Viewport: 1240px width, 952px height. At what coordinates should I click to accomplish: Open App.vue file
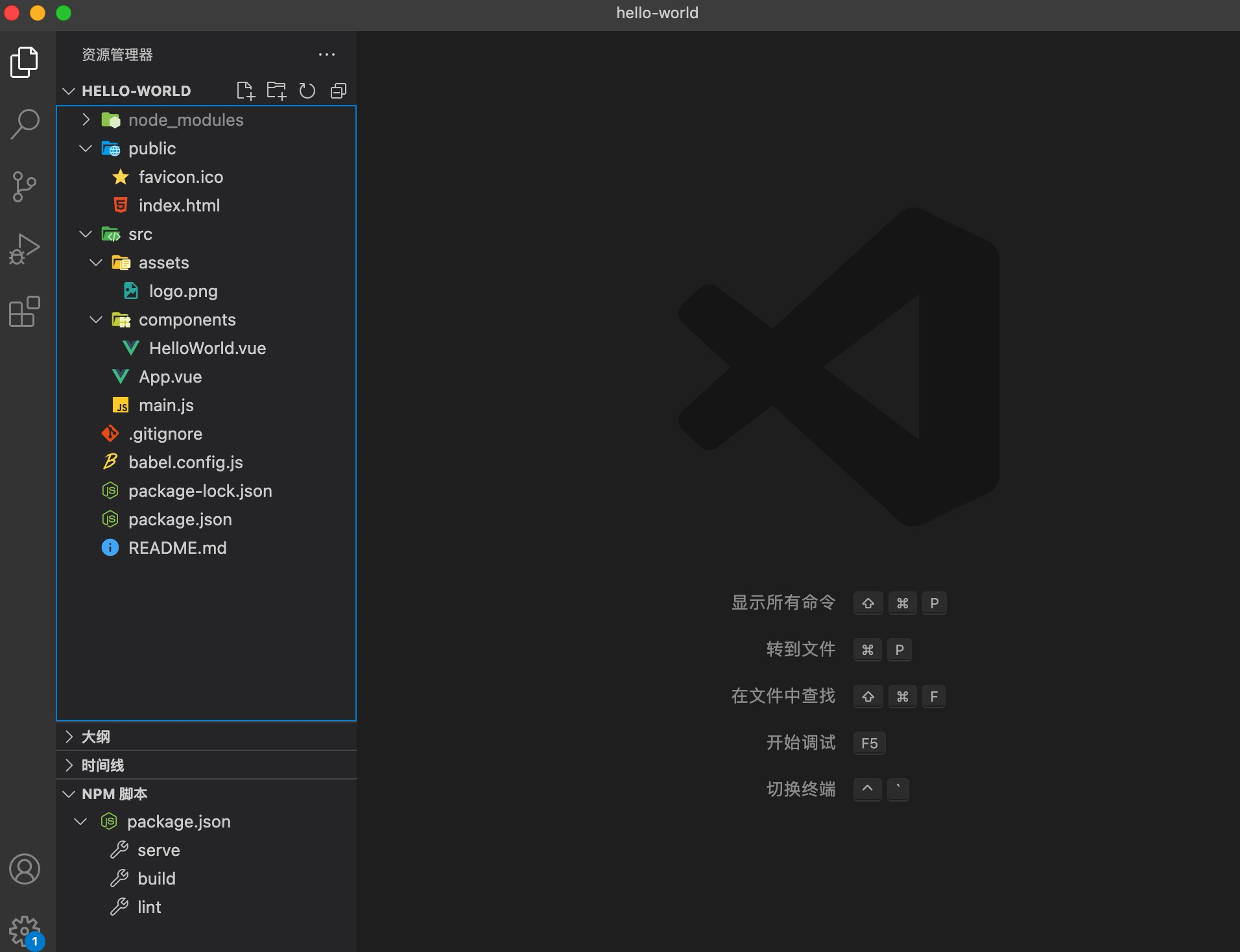point(170,377)
